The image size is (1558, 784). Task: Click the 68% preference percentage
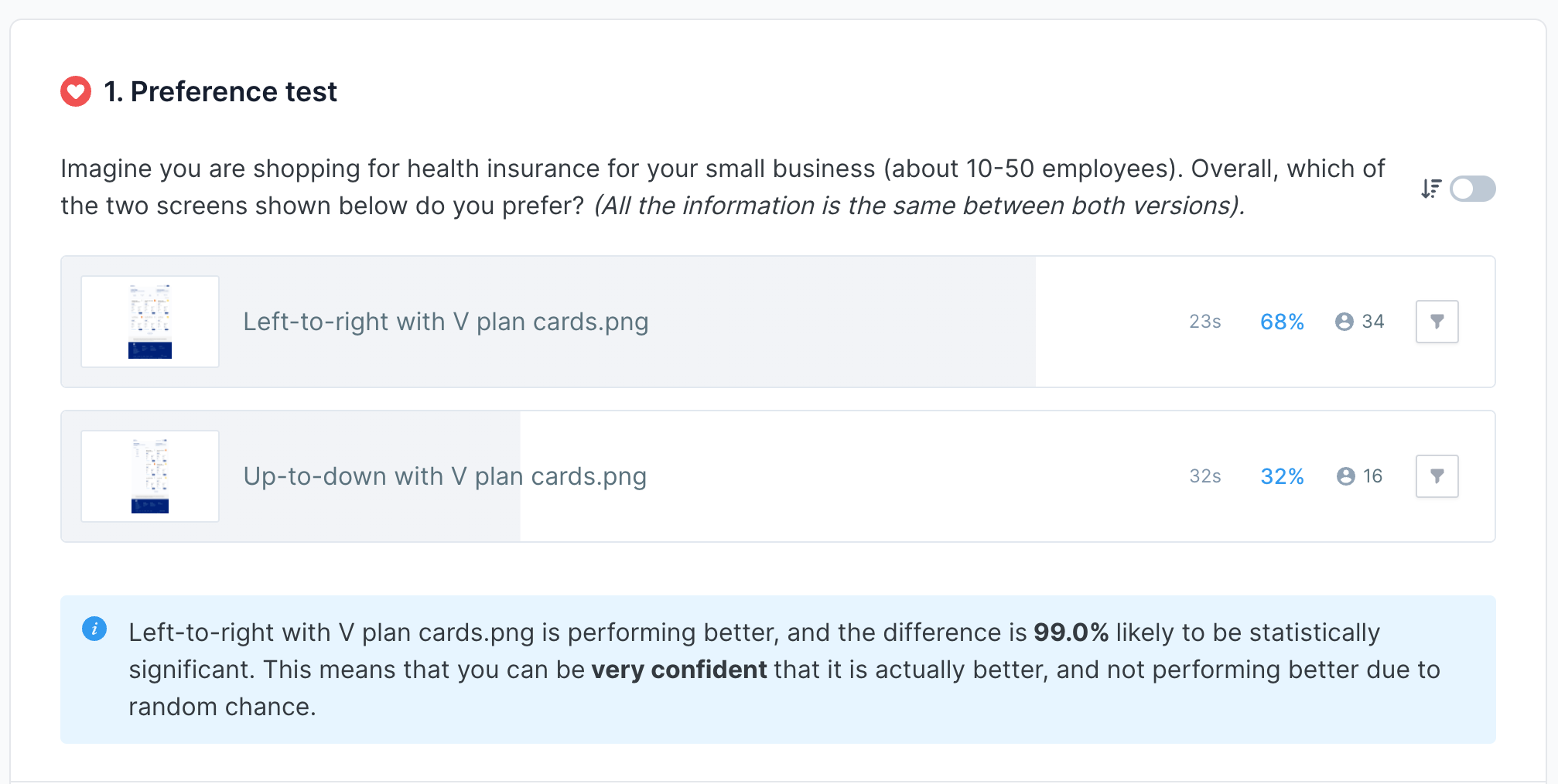(x=1282, y=322)
